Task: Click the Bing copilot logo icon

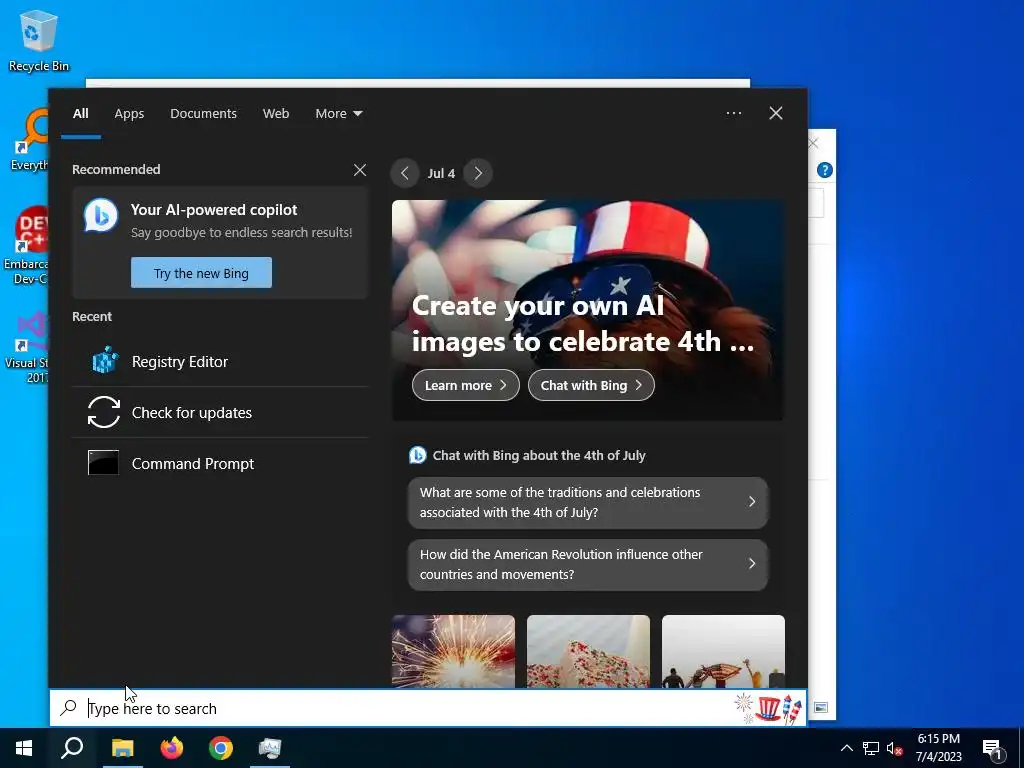Action: click(101, 215)
